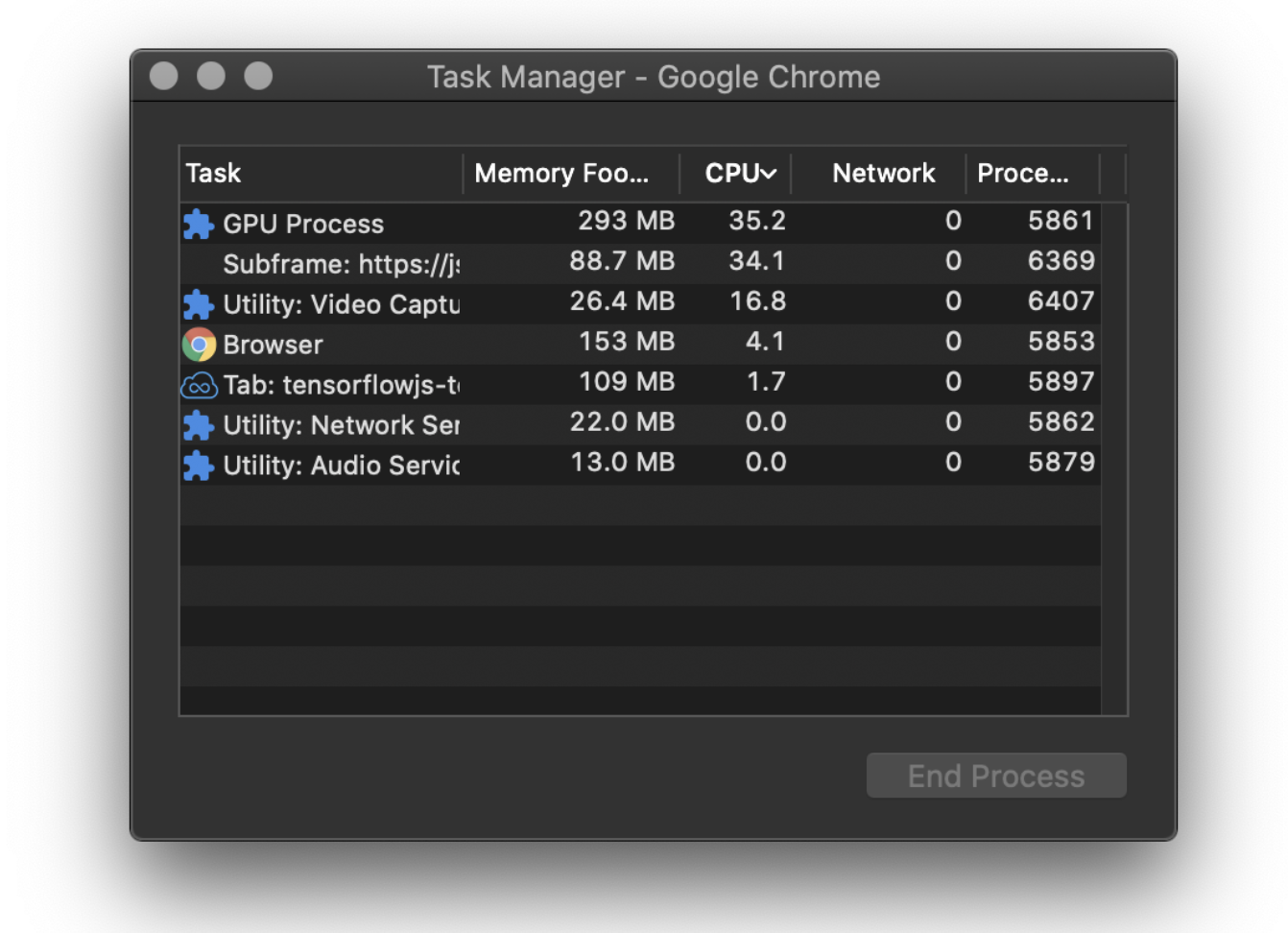
Task: Select row using 109 MB memory
Action: click(x=626, y=382)
